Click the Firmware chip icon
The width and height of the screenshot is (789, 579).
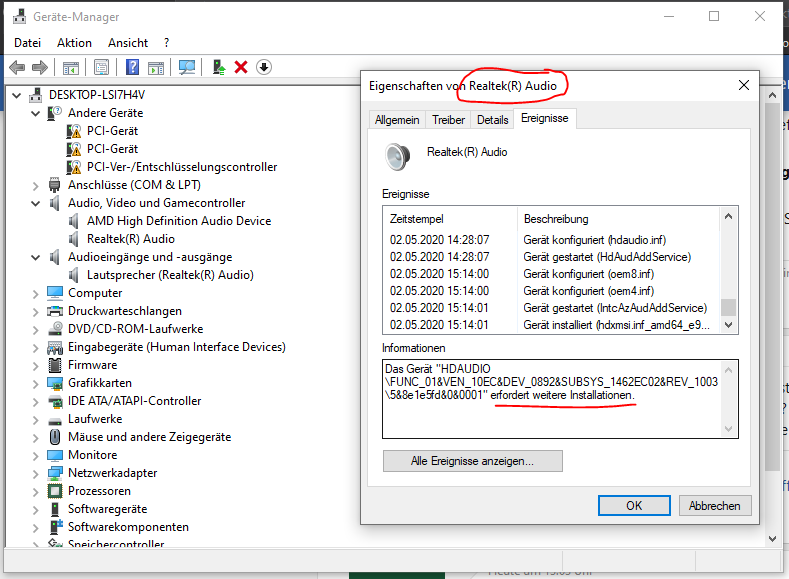[x=54, y=365]
